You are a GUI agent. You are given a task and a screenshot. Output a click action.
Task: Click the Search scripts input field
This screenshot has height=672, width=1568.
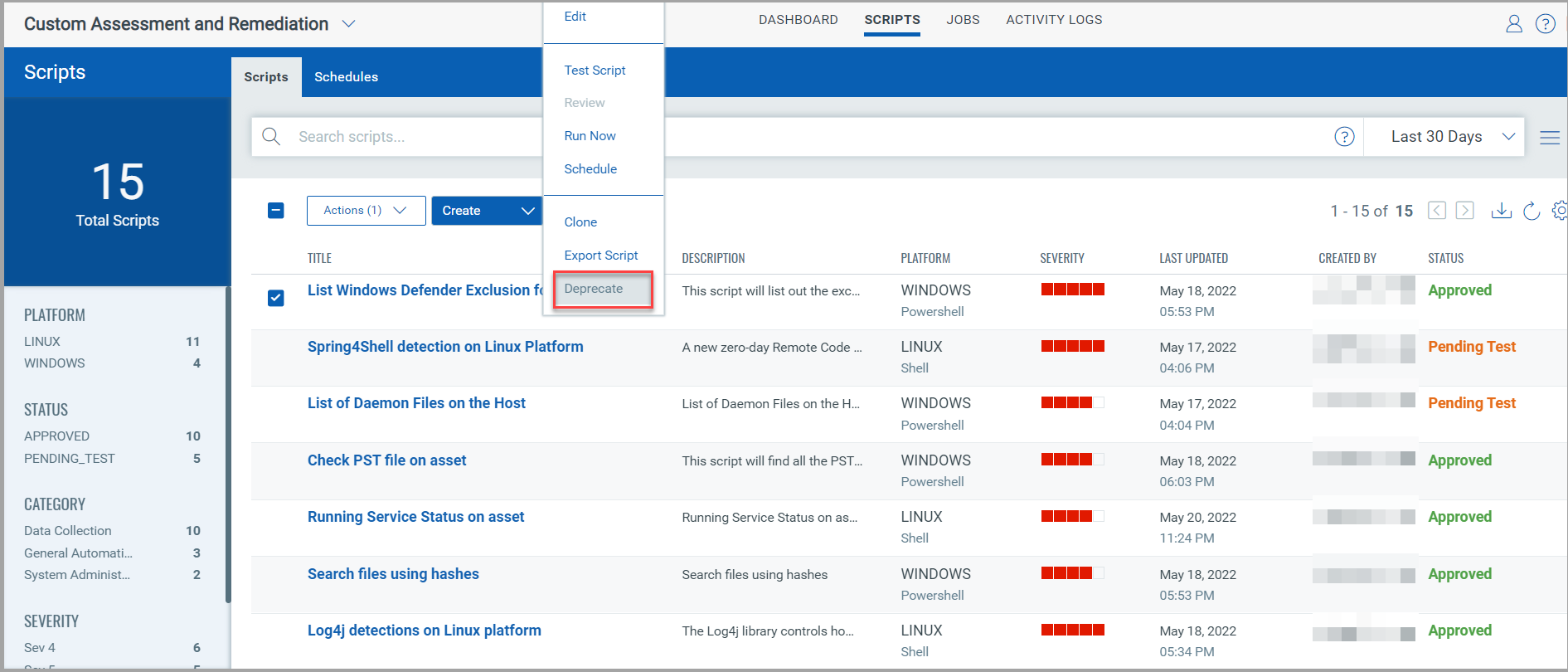pyautogui.click(x=415, y=137)
